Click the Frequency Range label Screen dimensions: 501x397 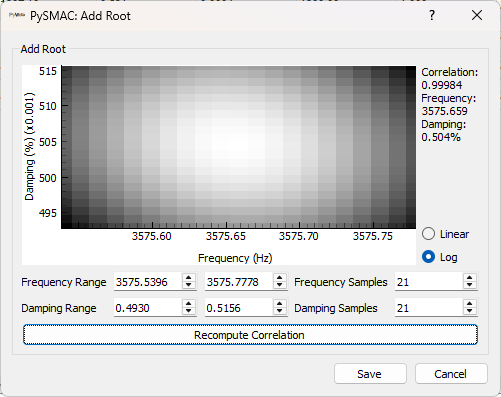64,282
